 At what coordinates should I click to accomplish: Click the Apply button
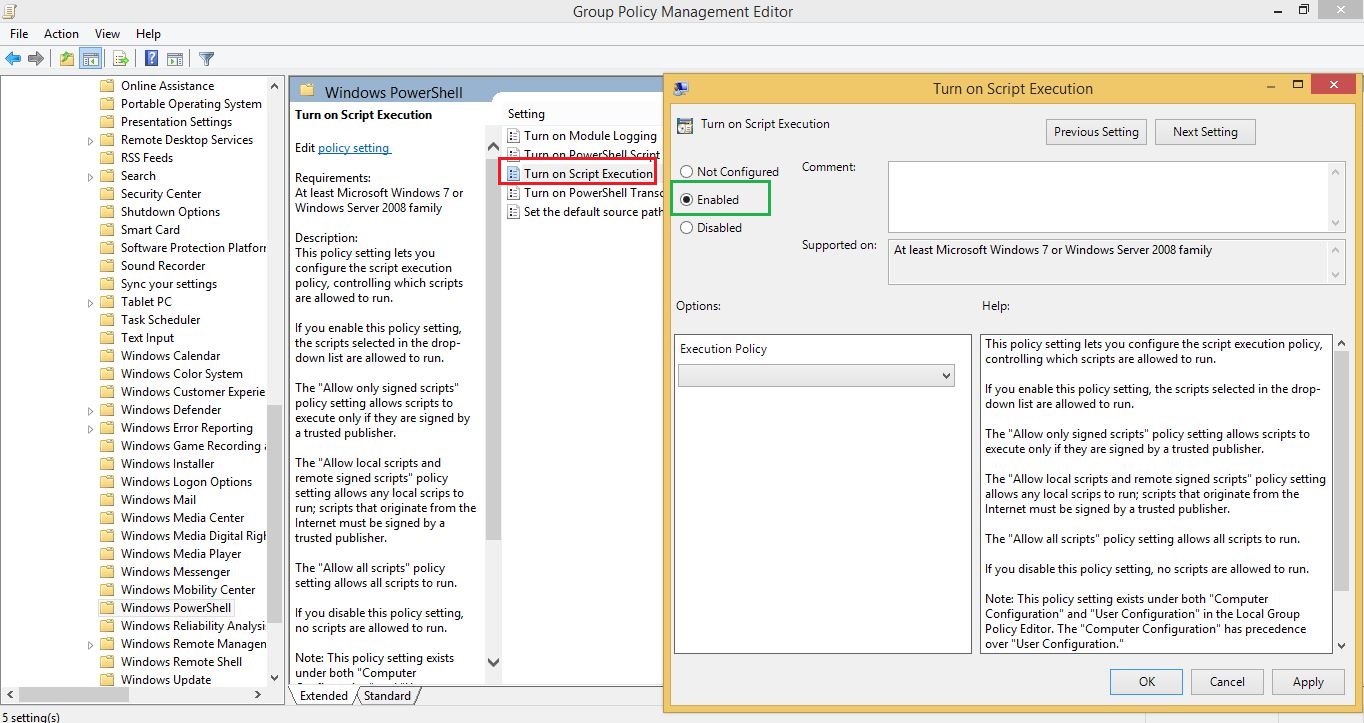point(1308,682)
